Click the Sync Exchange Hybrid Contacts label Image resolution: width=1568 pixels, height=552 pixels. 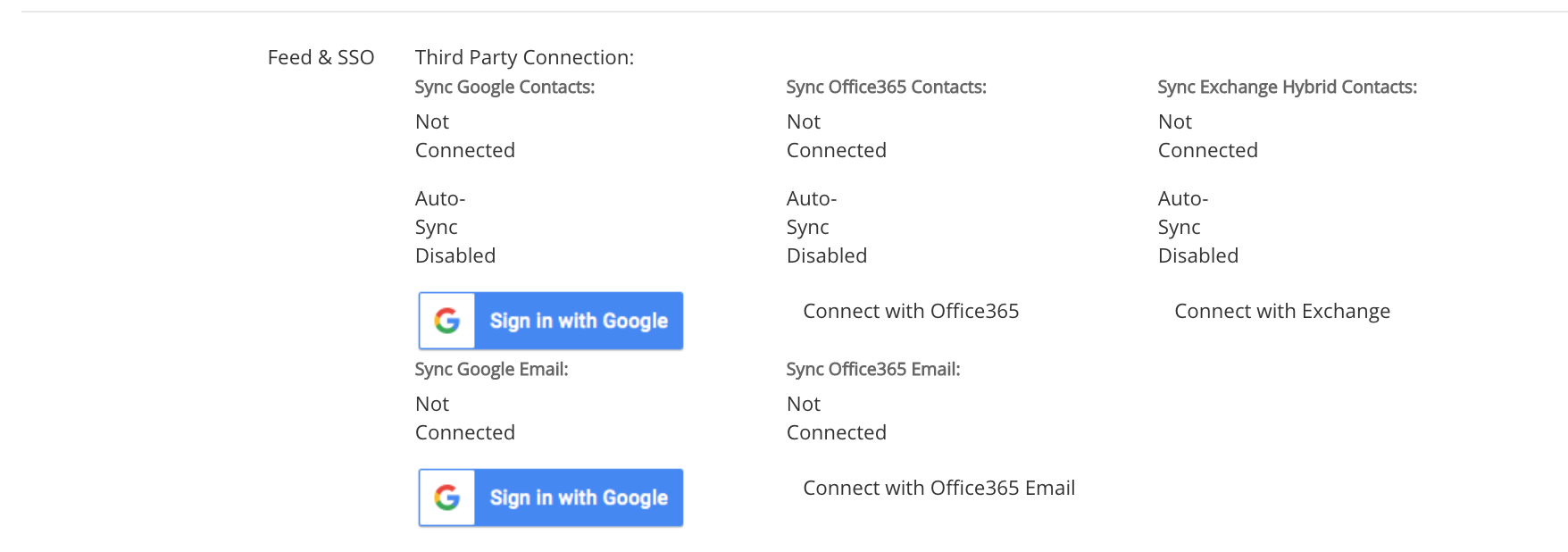tap(1288, 87)
